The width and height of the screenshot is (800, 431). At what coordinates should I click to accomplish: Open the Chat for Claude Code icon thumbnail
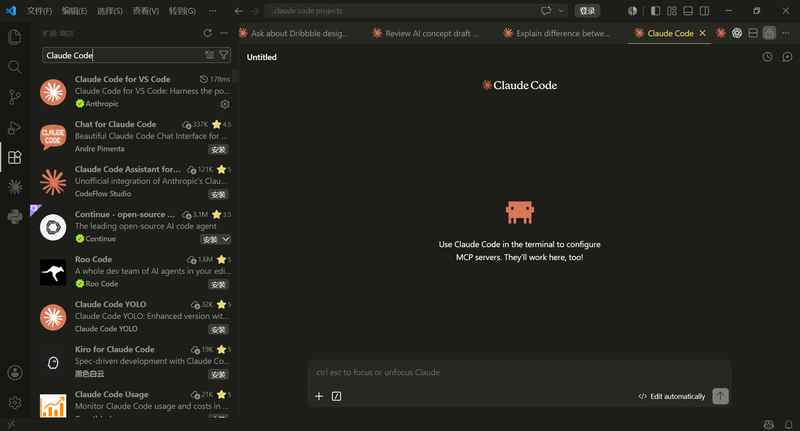click(x=53, y=137)
